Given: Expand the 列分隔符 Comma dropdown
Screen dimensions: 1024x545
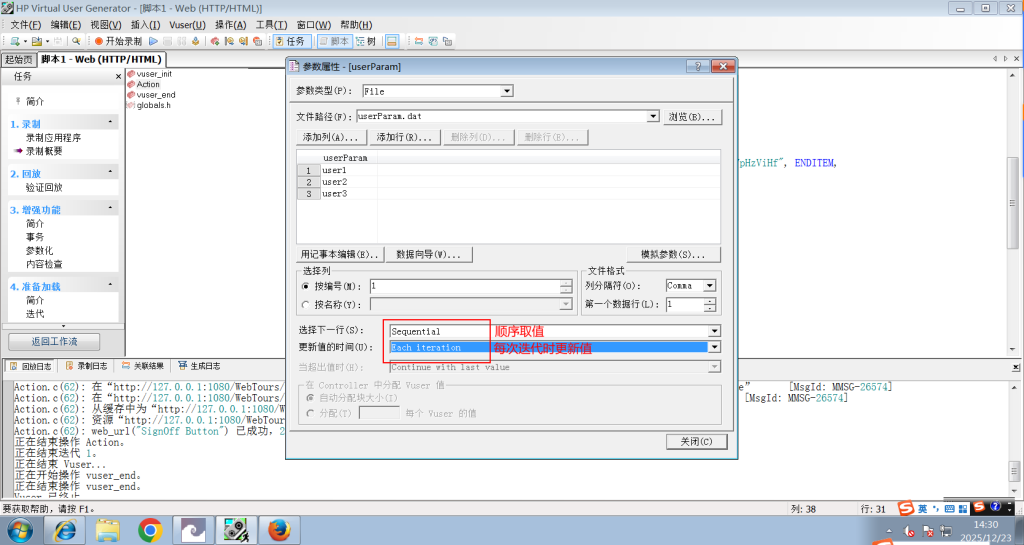Looking at the screenshot, I should pyautogui.click(x=710, y=286).
